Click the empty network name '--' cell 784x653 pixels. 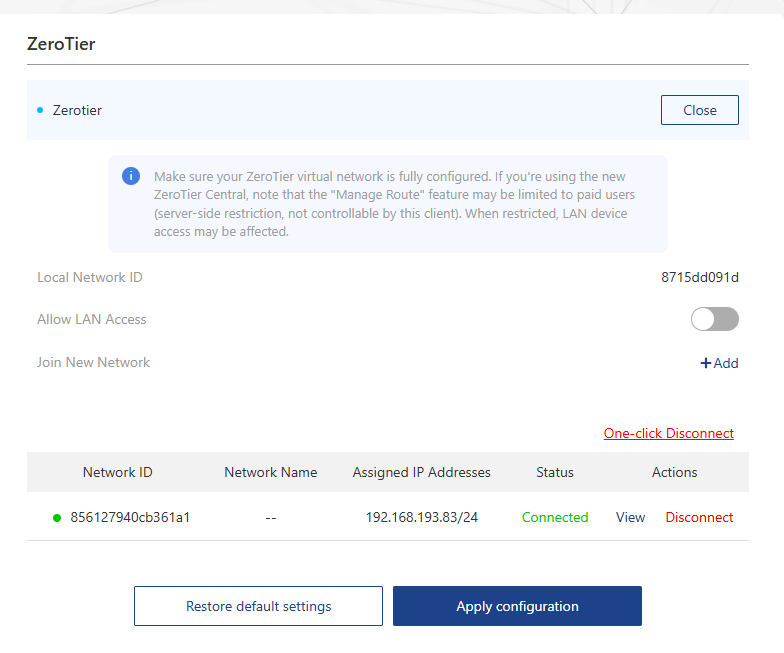coord(270,518)
